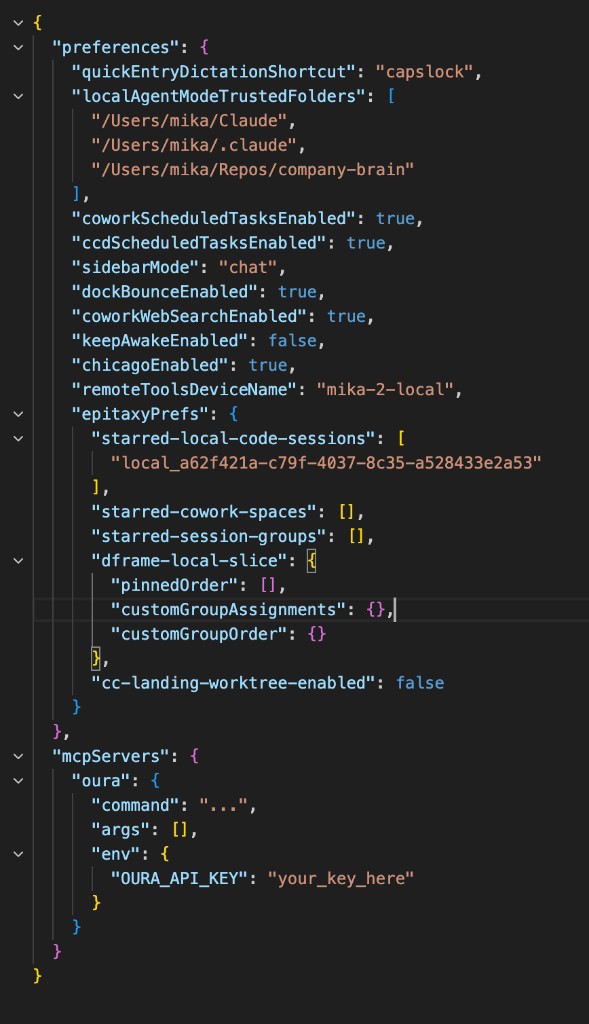Select the "chat" string value
Viewport: 589px width, 1024px height.
click(247, 267)
